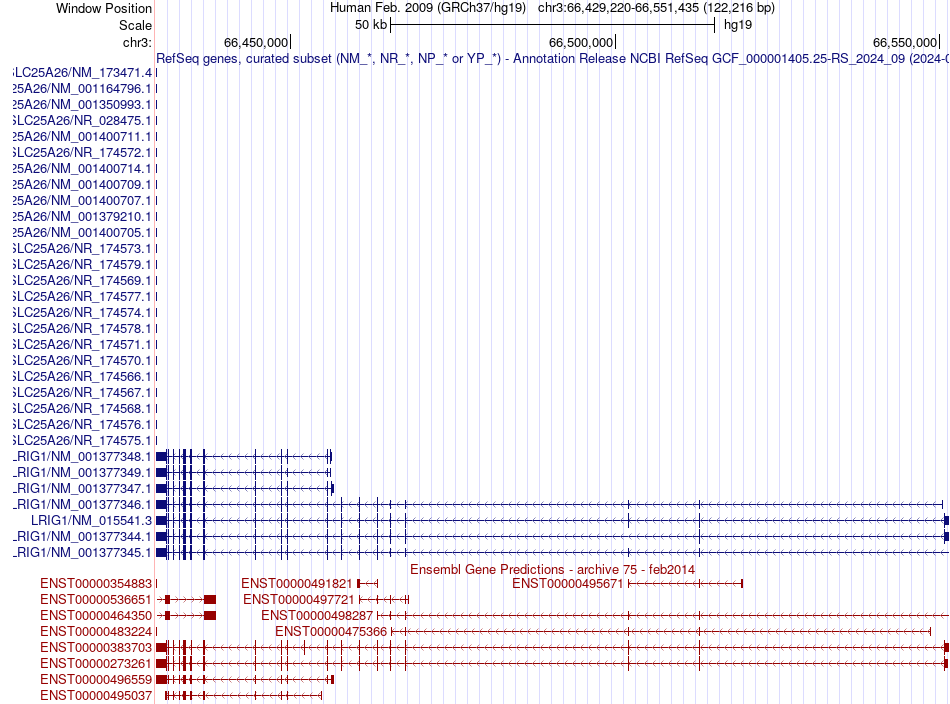Click the NR_028475.1 transcript label
Viewport: 950px width, 704px height.
pyautogui.click(x=82, y=121)
